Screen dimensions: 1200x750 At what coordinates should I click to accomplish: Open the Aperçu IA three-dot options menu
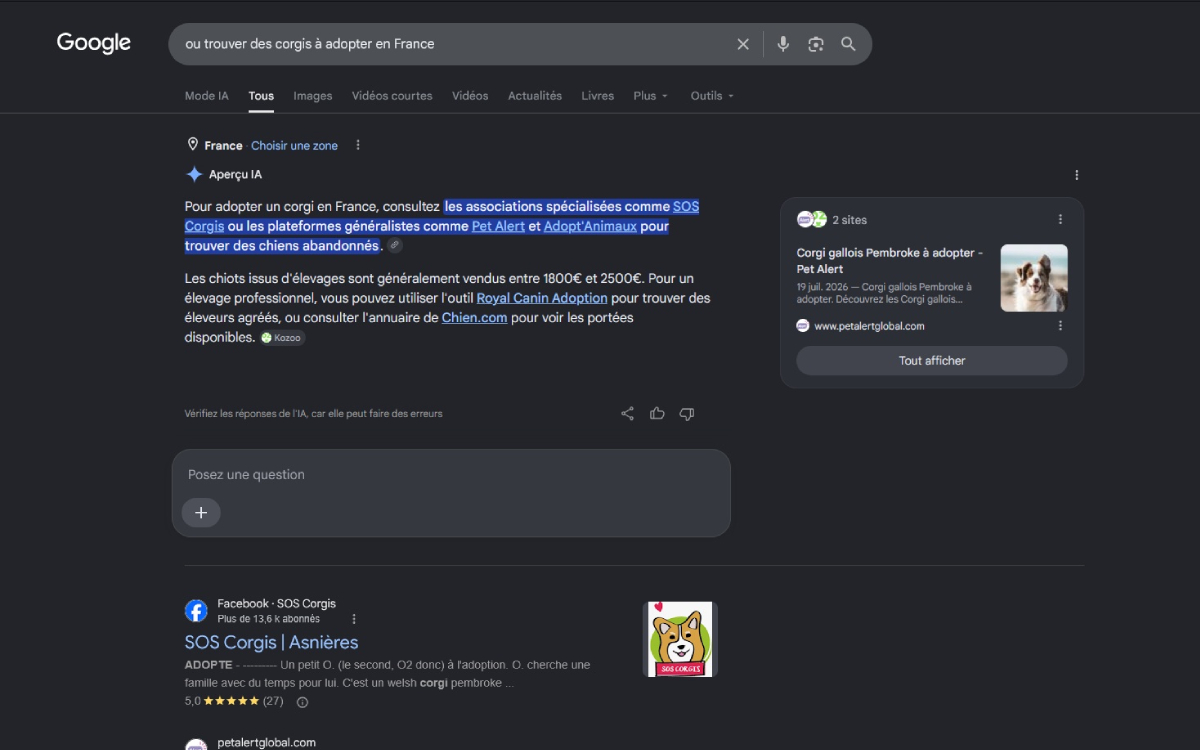click(x=1077, y=175)
